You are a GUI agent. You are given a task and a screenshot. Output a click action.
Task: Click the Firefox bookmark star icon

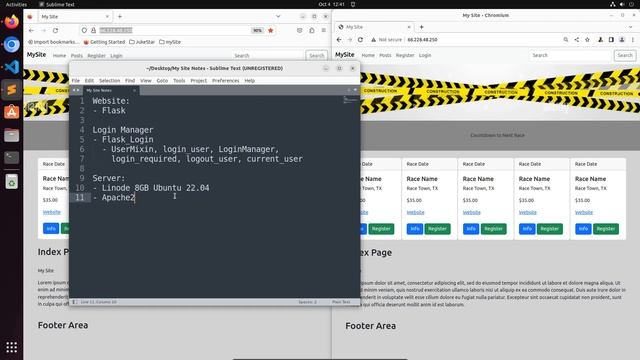pos(271,31)
